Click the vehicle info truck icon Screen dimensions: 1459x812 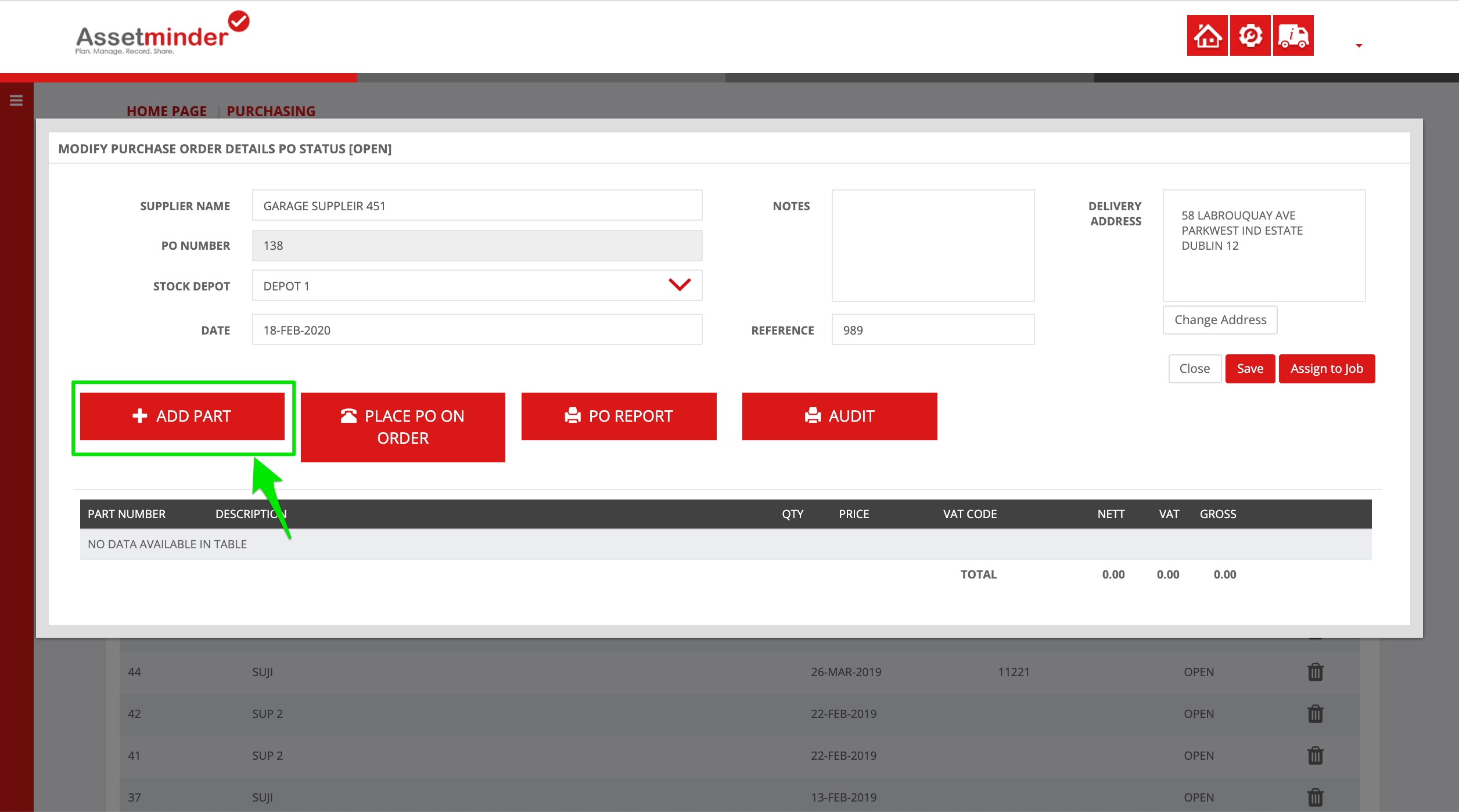pos(1293,36)
